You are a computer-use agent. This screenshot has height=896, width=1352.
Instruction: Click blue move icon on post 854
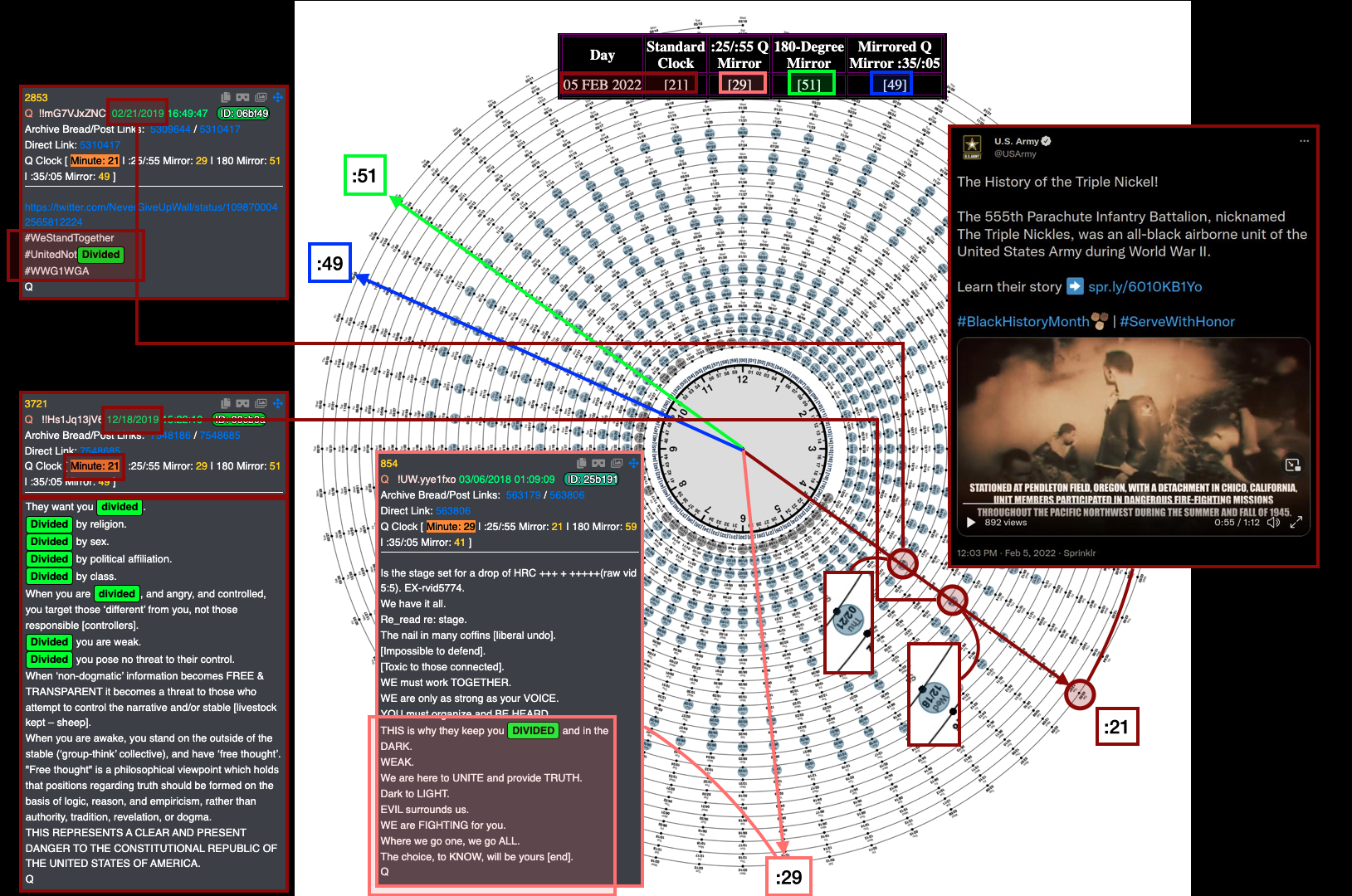tap(634, 463)
